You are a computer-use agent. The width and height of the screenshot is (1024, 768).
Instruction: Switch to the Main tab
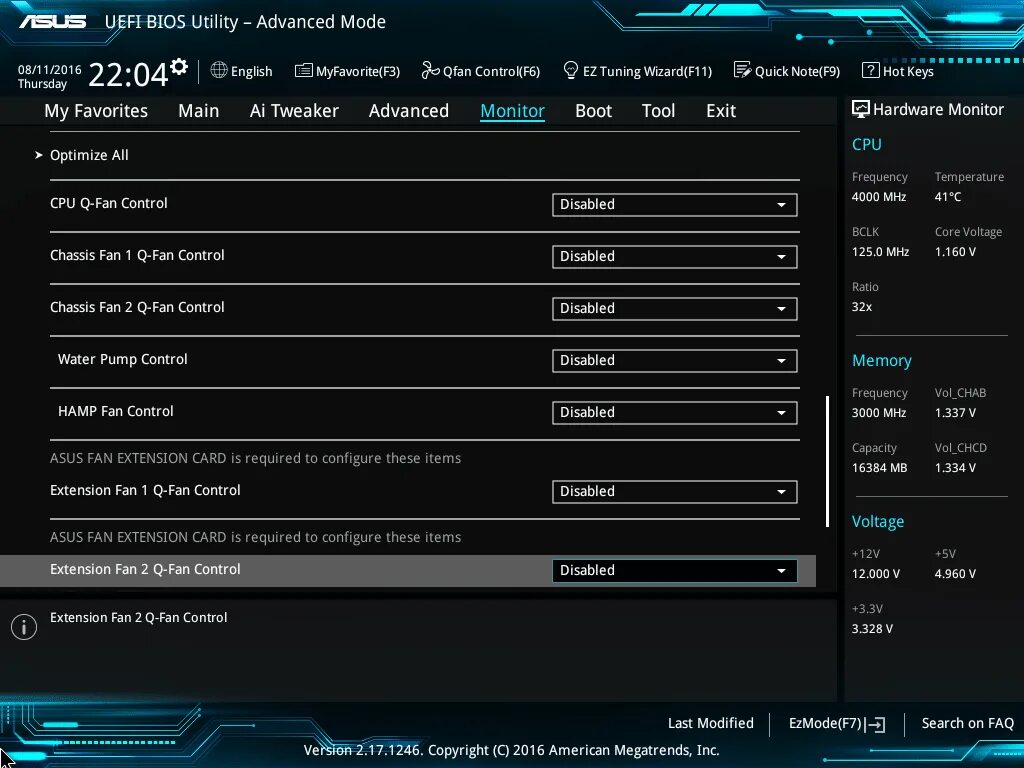point(199,111)
